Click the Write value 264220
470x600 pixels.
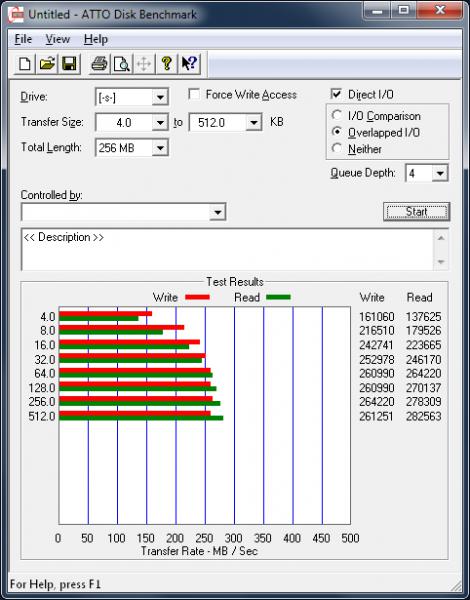[377, 402]
